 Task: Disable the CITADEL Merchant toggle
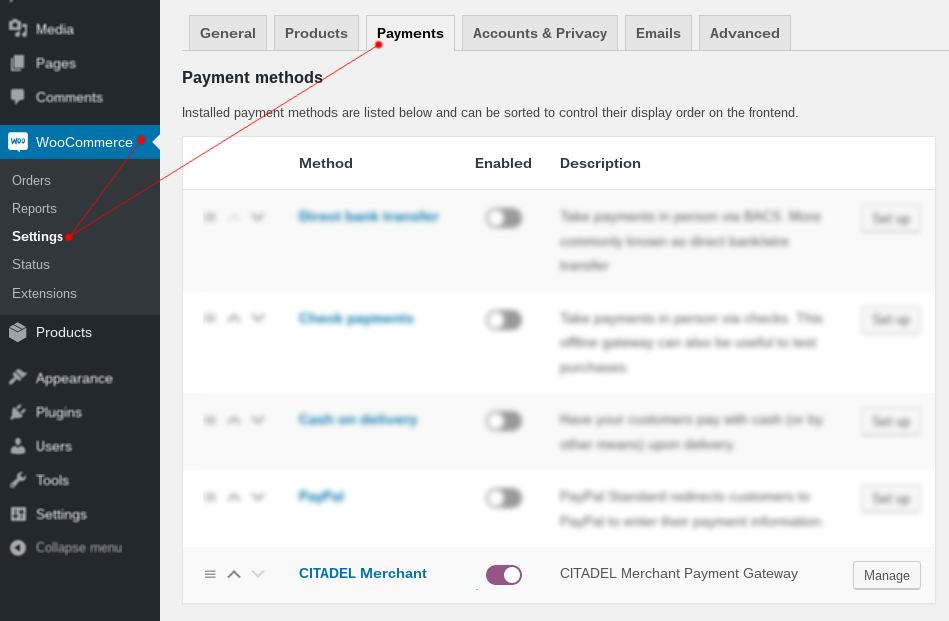click(x=504, y=575)
